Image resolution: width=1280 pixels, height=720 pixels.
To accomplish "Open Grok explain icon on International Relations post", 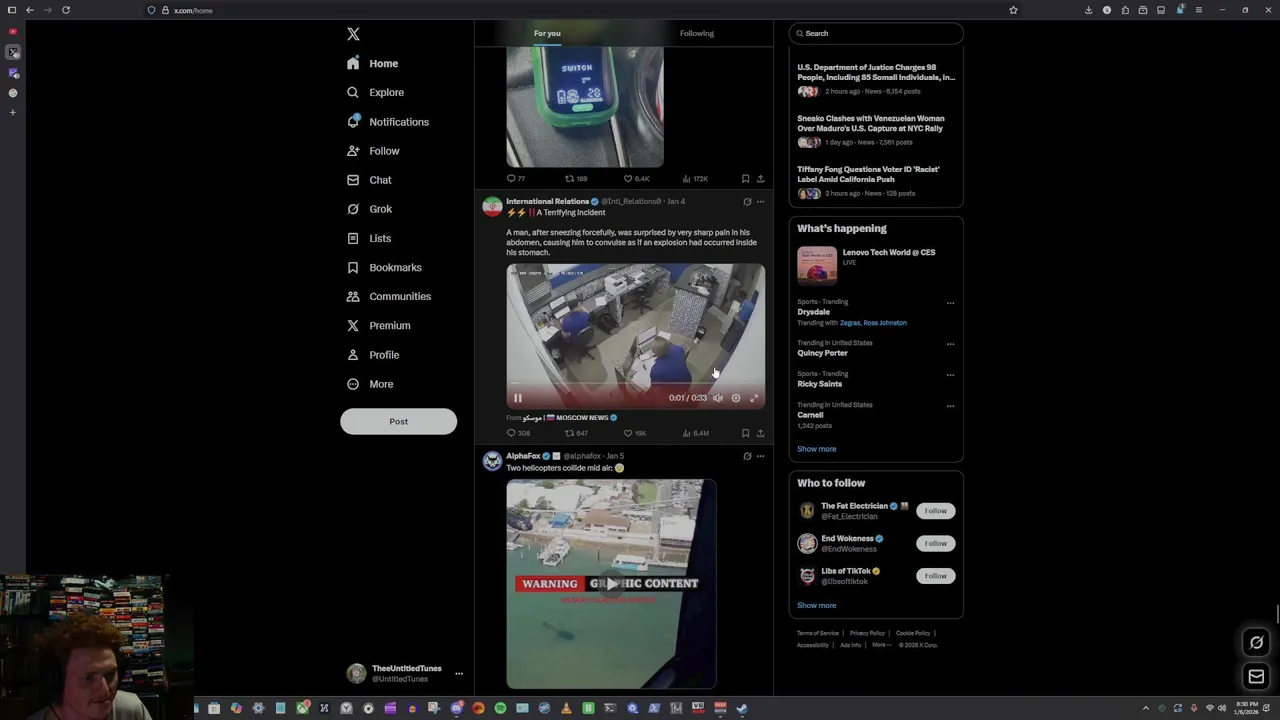I will (x=747, y=202).
